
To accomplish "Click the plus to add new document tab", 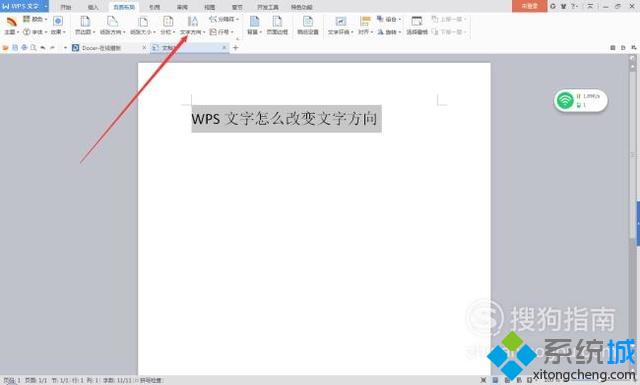I will tap(236, 48).
